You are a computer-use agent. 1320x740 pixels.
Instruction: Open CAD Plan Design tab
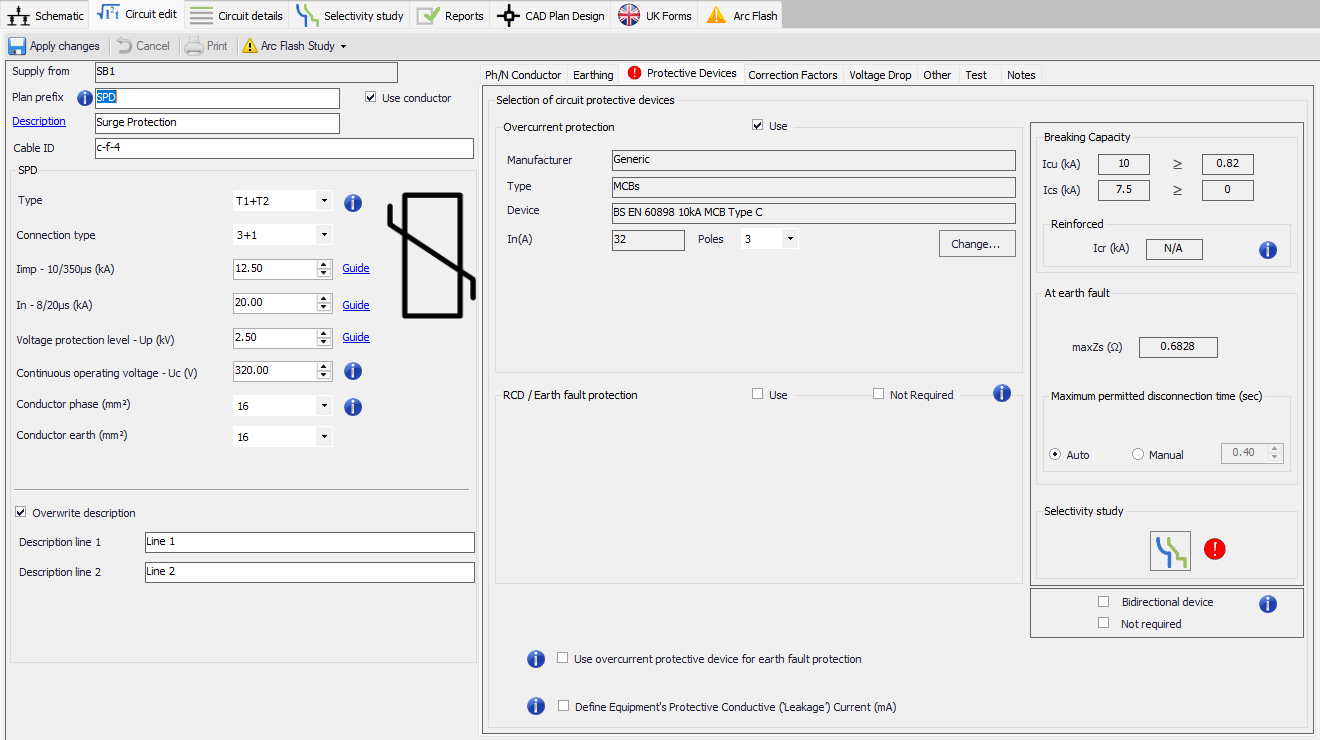[551, 15]
